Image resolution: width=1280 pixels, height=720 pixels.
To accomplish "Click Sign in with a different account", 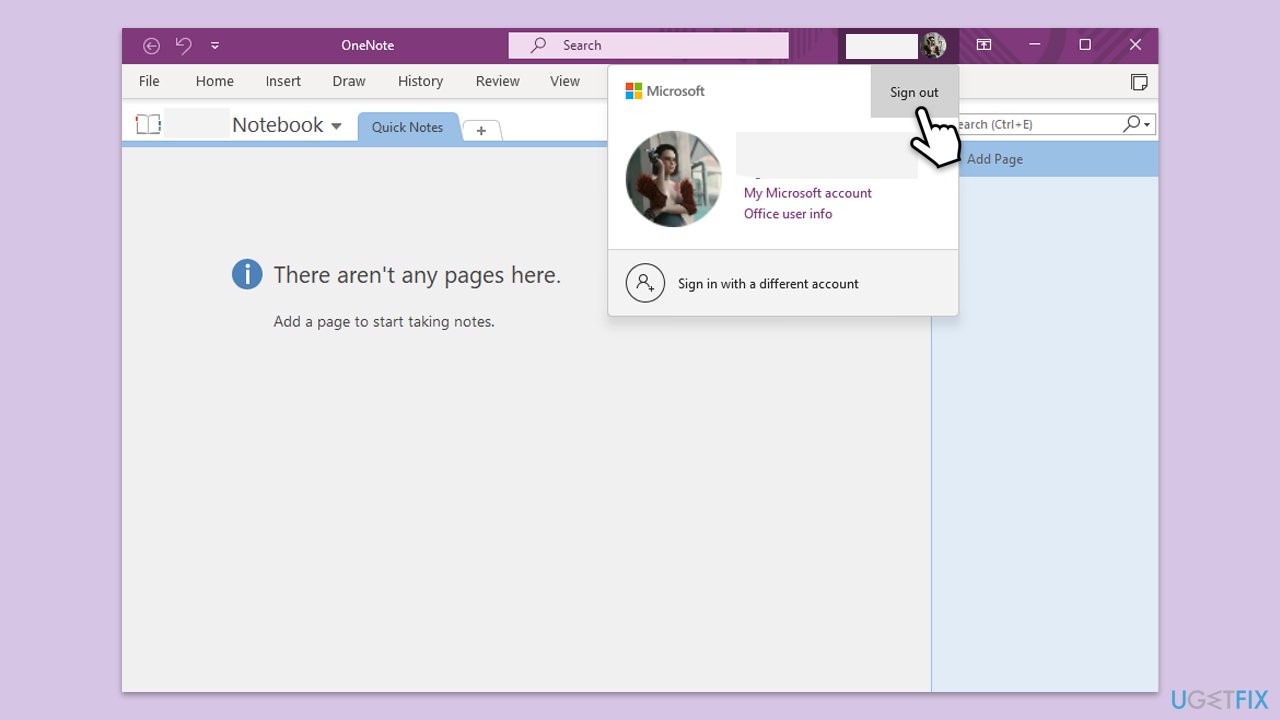I will (783, 284).
